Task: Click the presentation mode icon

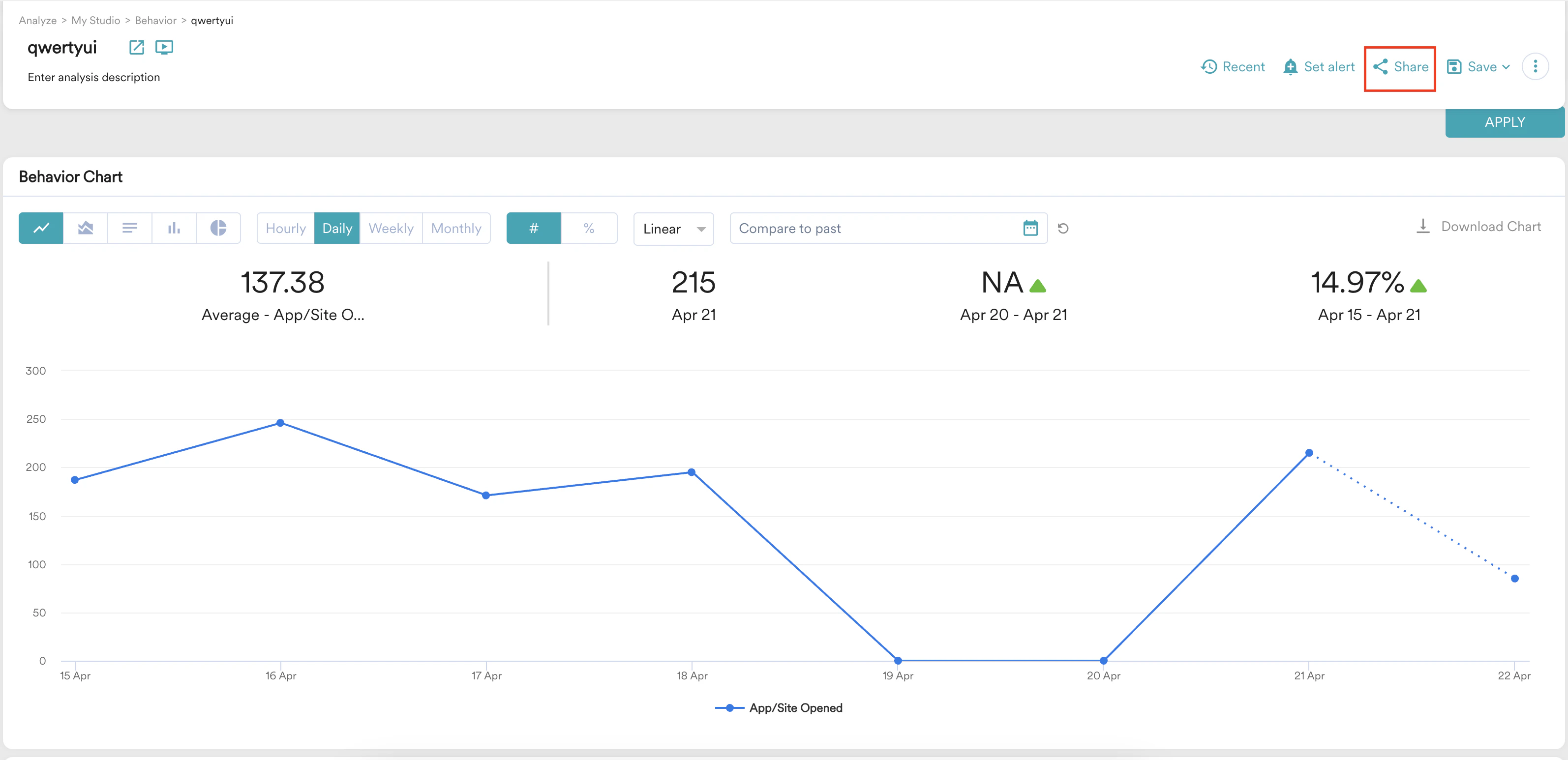Action: [164, 48]
